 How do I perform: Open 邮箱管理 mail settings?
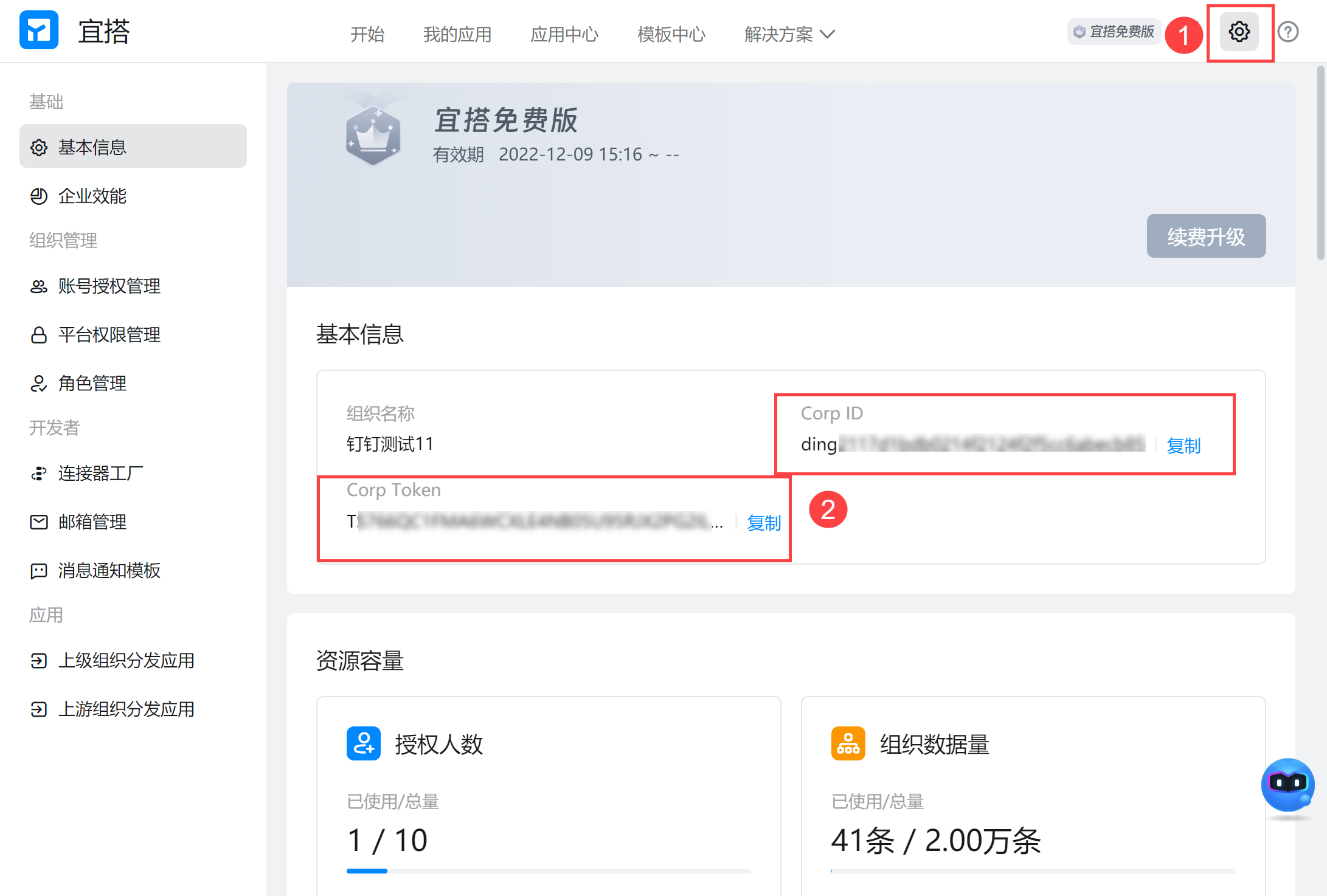(x=92, y=522)
